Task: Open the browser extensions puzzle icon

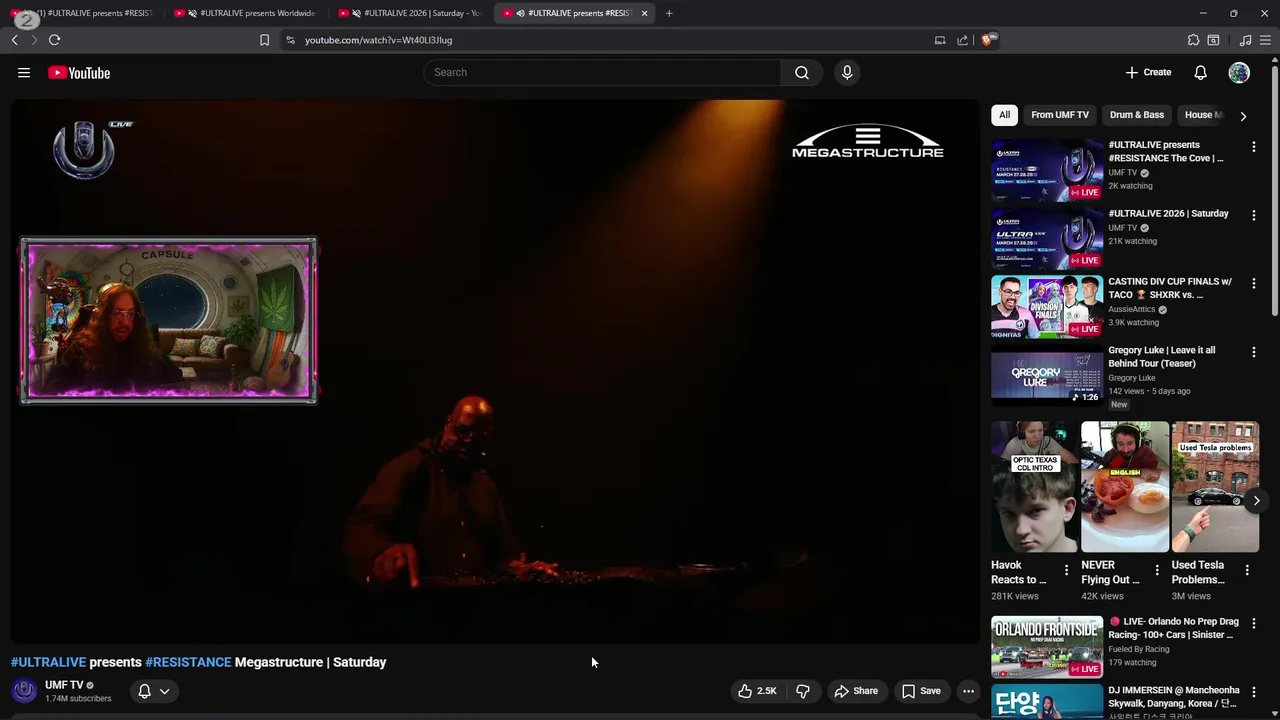Action: coord(1193,40)
